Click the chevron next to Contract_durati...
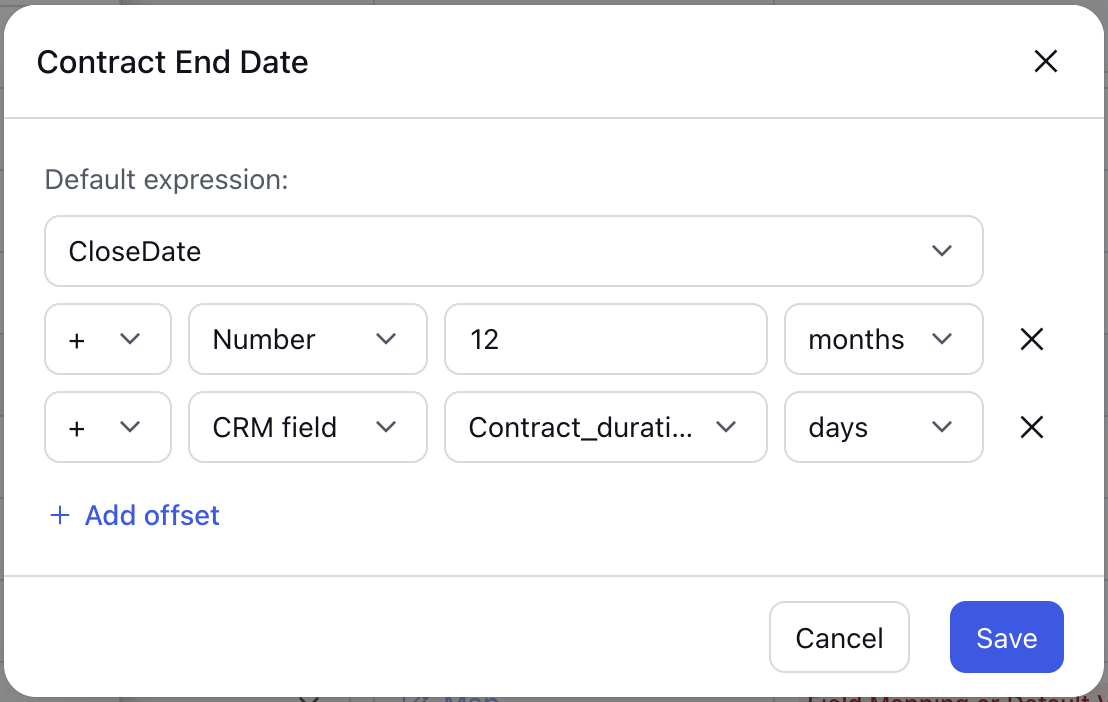 pyautogui.click(x=726, y=427)
